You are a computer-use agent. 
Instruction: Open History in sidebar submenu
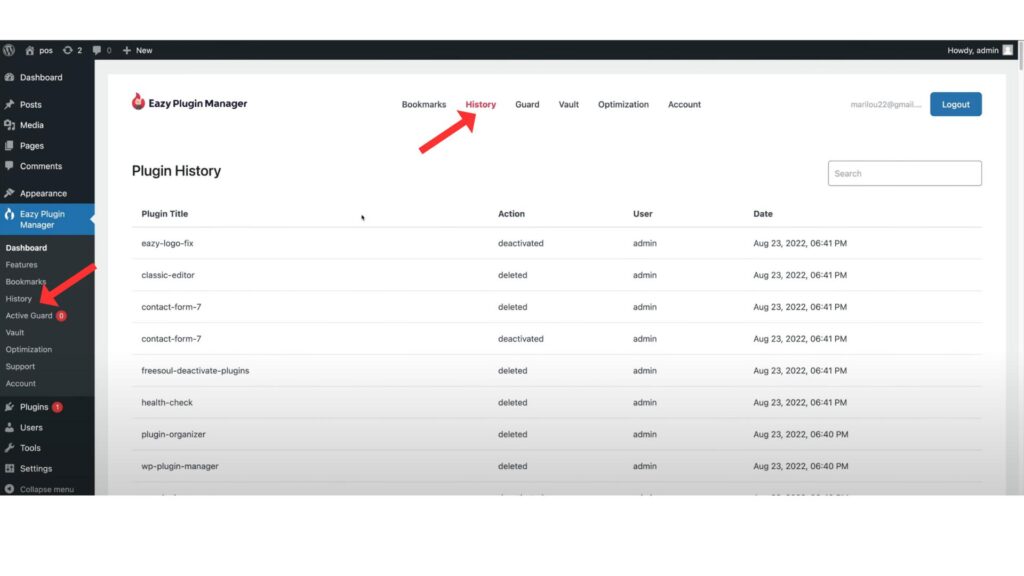tap(18, 298)
